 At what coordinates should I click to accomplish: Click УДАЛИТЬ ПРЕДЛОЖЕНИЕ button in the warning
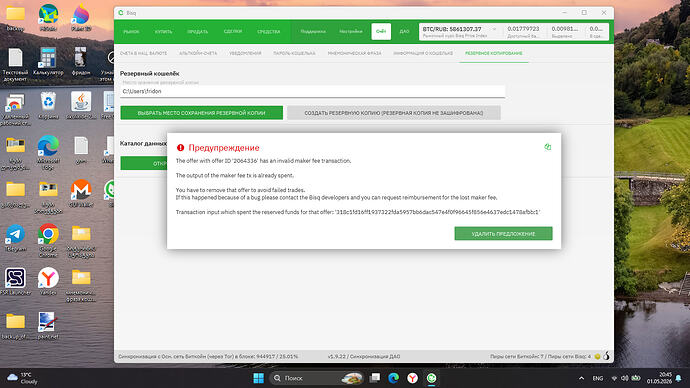pos(503,234)
